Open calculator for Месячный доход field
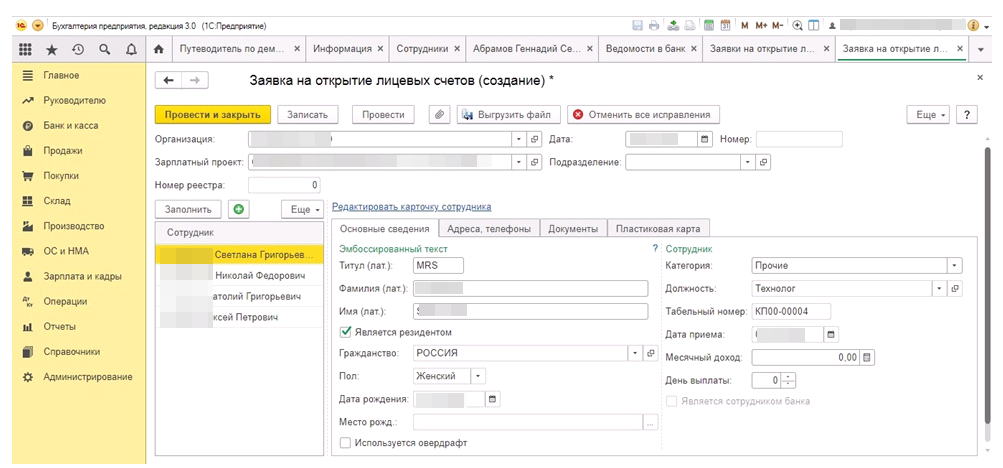Screen dimensions: 1003x468 pos(867,357)
